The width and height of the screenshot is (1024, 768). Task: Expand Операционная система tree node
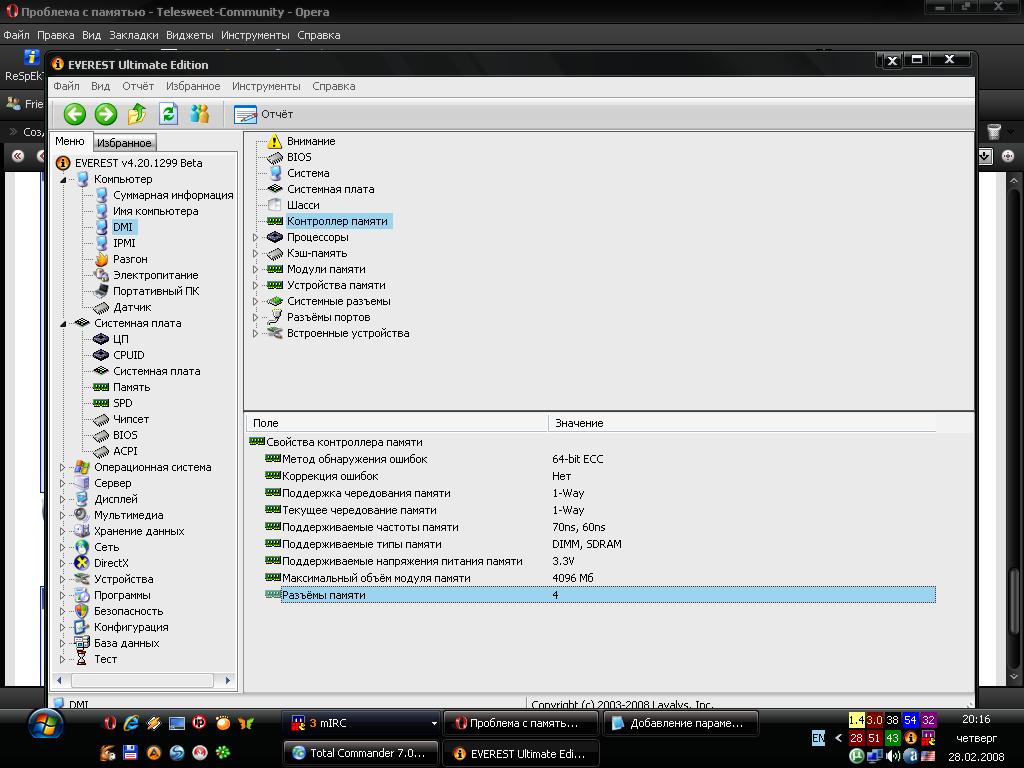[x=63, y=467]
